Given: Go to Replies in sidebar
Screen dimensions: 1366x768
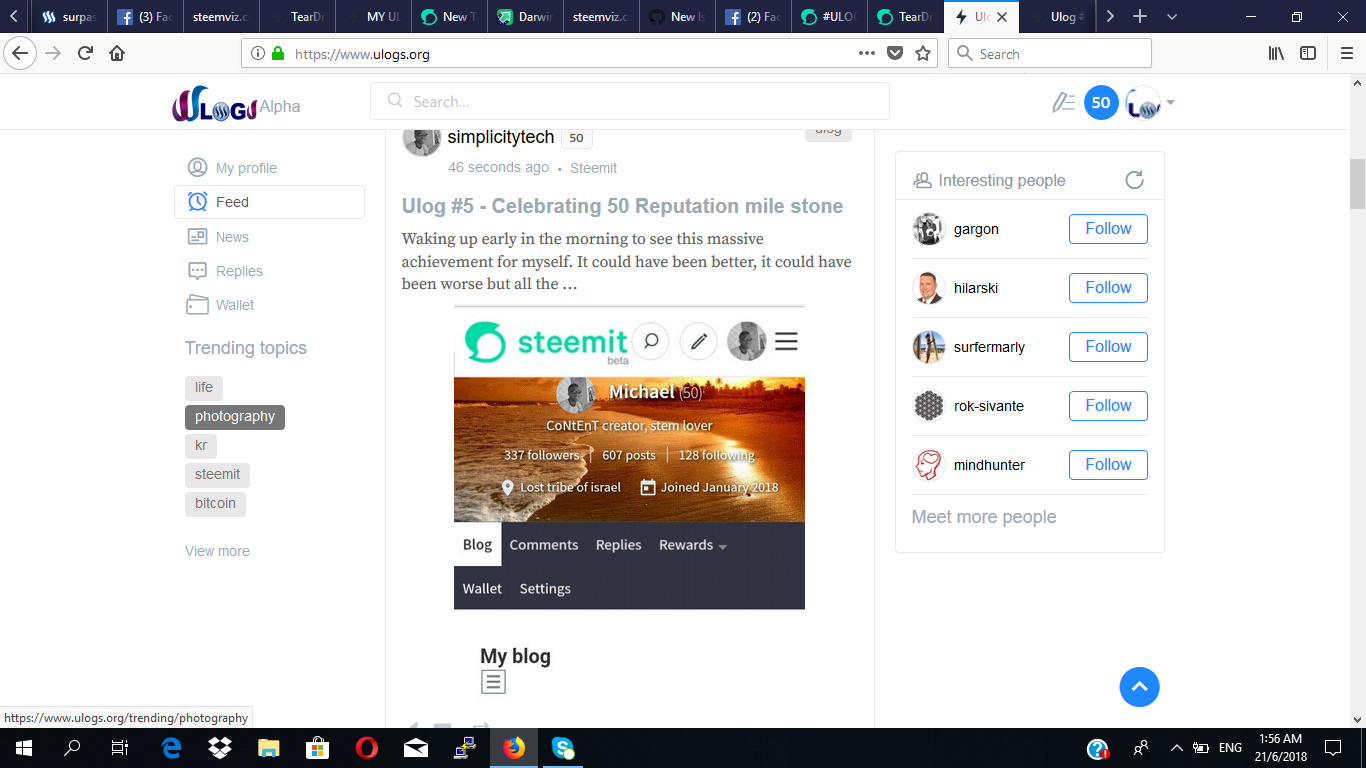Looking at the screenshot, I should click(239, 271).
